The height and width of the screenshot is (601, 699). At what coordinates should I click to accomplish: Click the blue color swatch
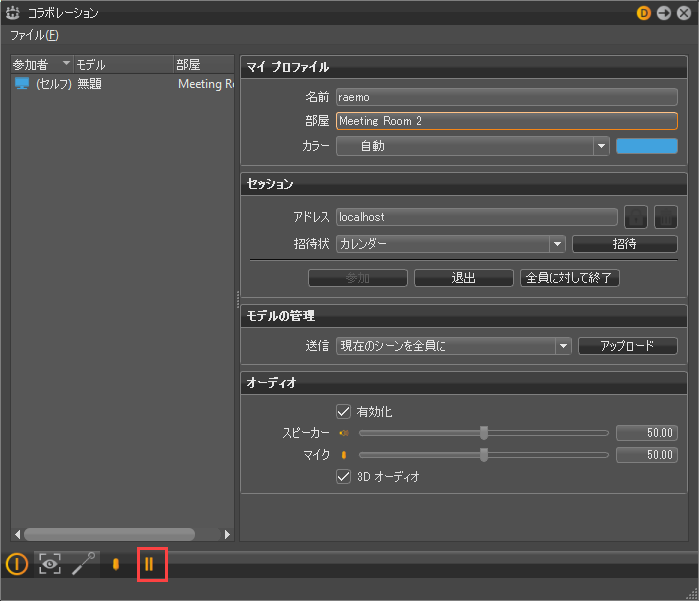tap(646, 146)
